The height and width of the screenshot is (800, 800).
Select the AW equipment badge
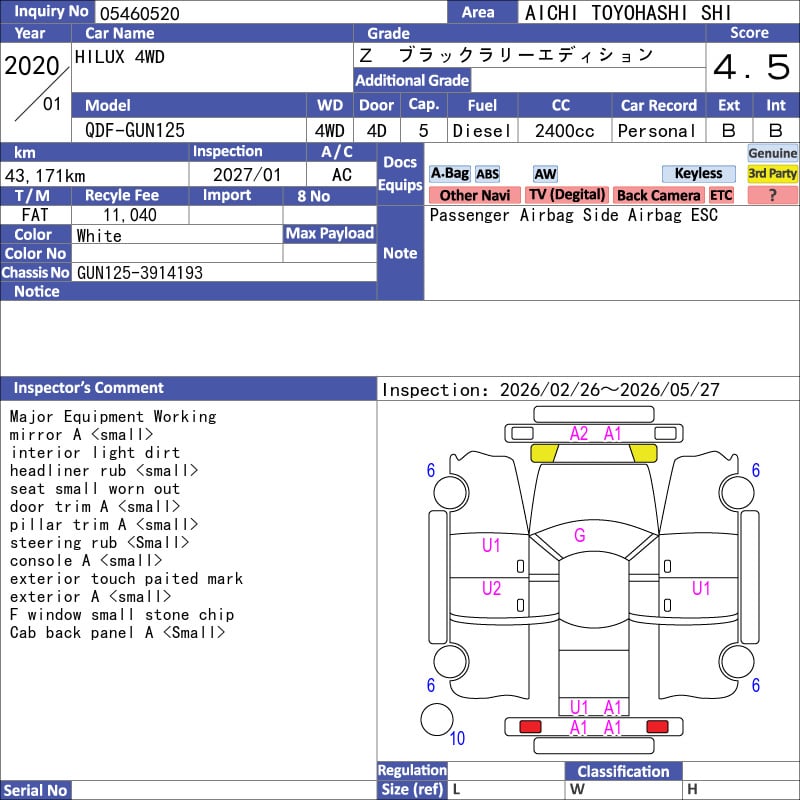(x=545, y=174)
